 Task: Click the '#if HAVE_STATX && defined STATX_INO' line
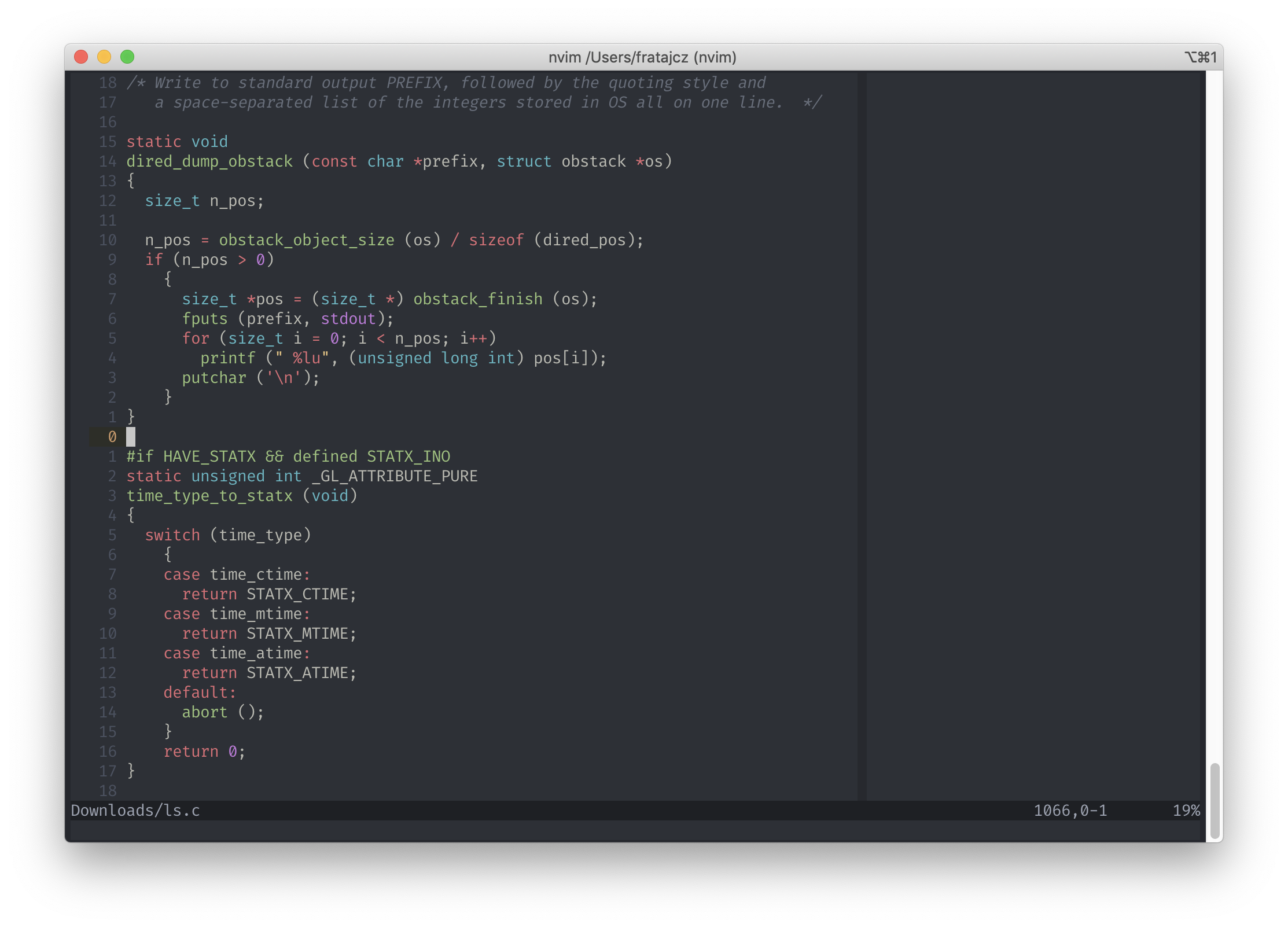pos(288,456)
